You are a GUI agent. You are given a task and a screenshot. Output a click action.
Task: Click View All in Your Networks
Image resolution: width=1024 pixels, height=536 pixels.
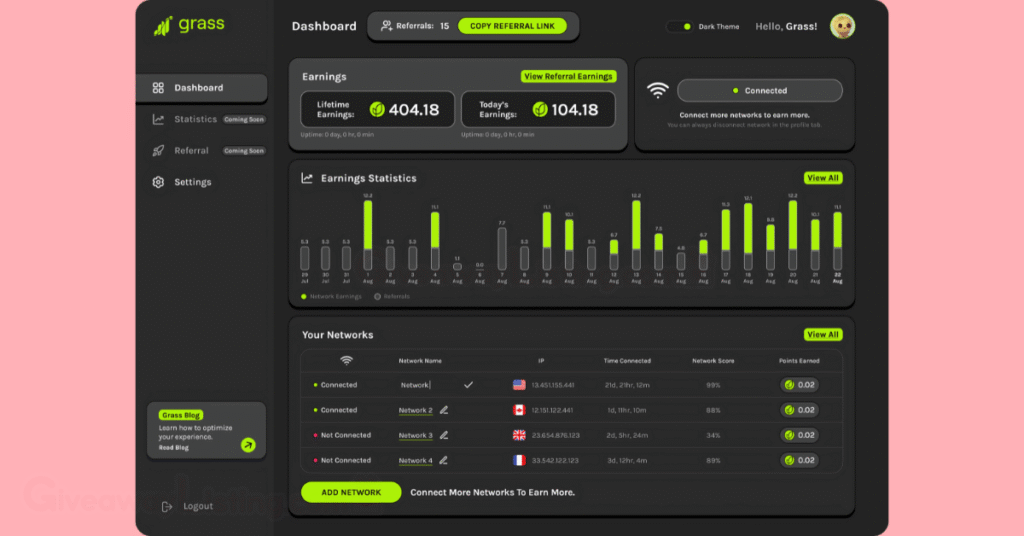(823, 335)
